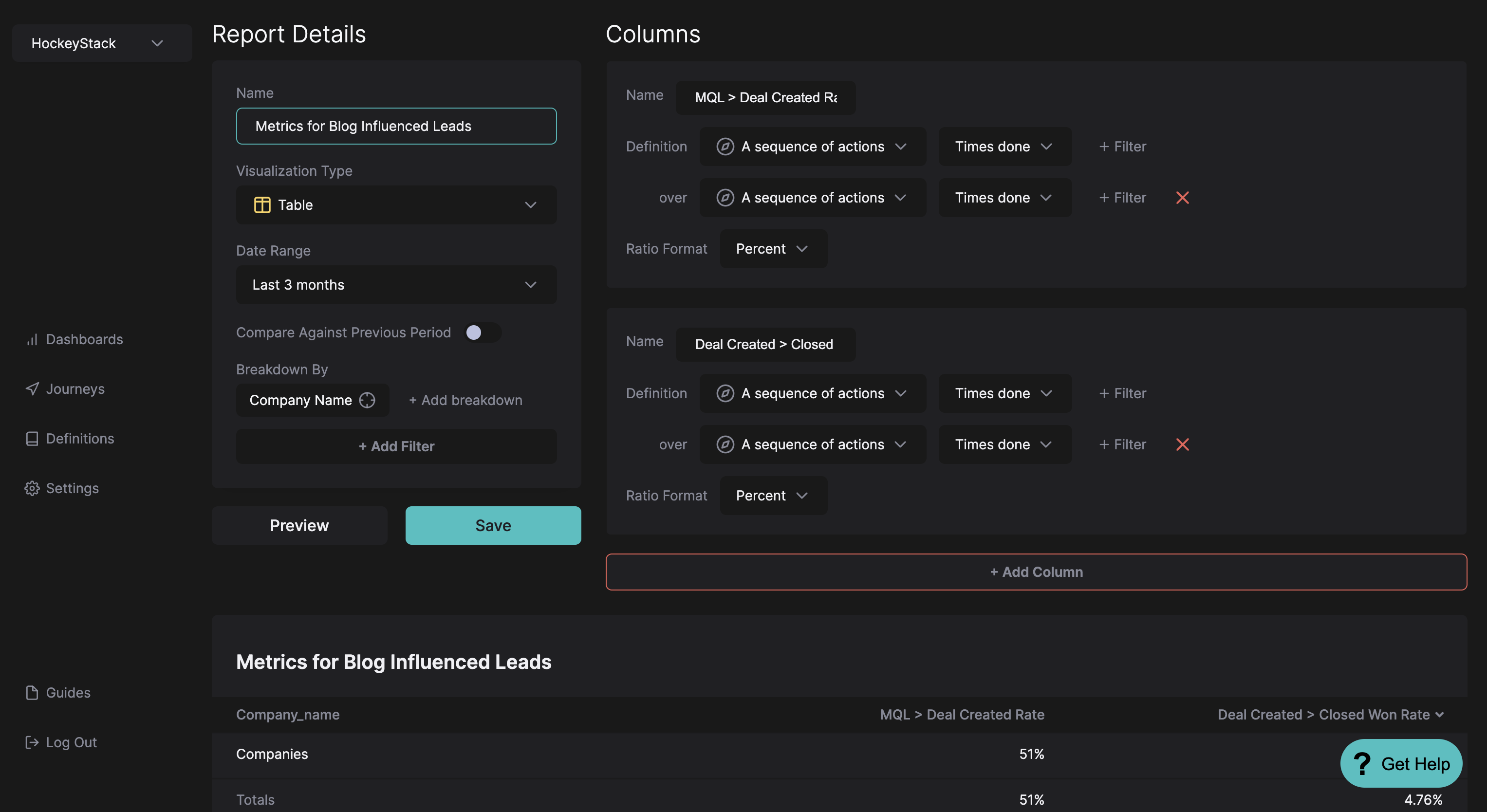Click the Preview button

pos(299,525)
